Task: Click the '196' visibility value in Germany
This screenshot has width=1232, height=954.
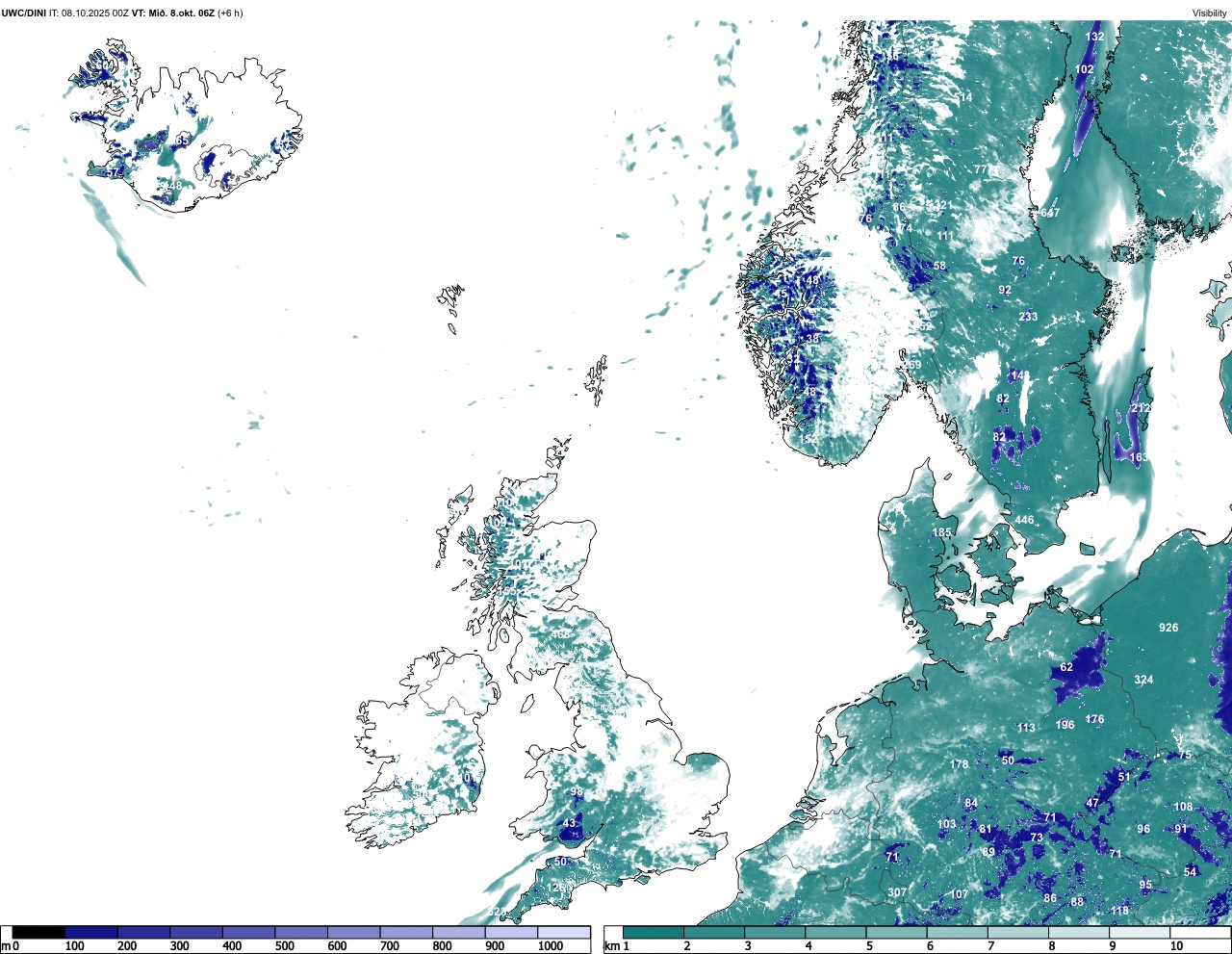Action: 1065,725
